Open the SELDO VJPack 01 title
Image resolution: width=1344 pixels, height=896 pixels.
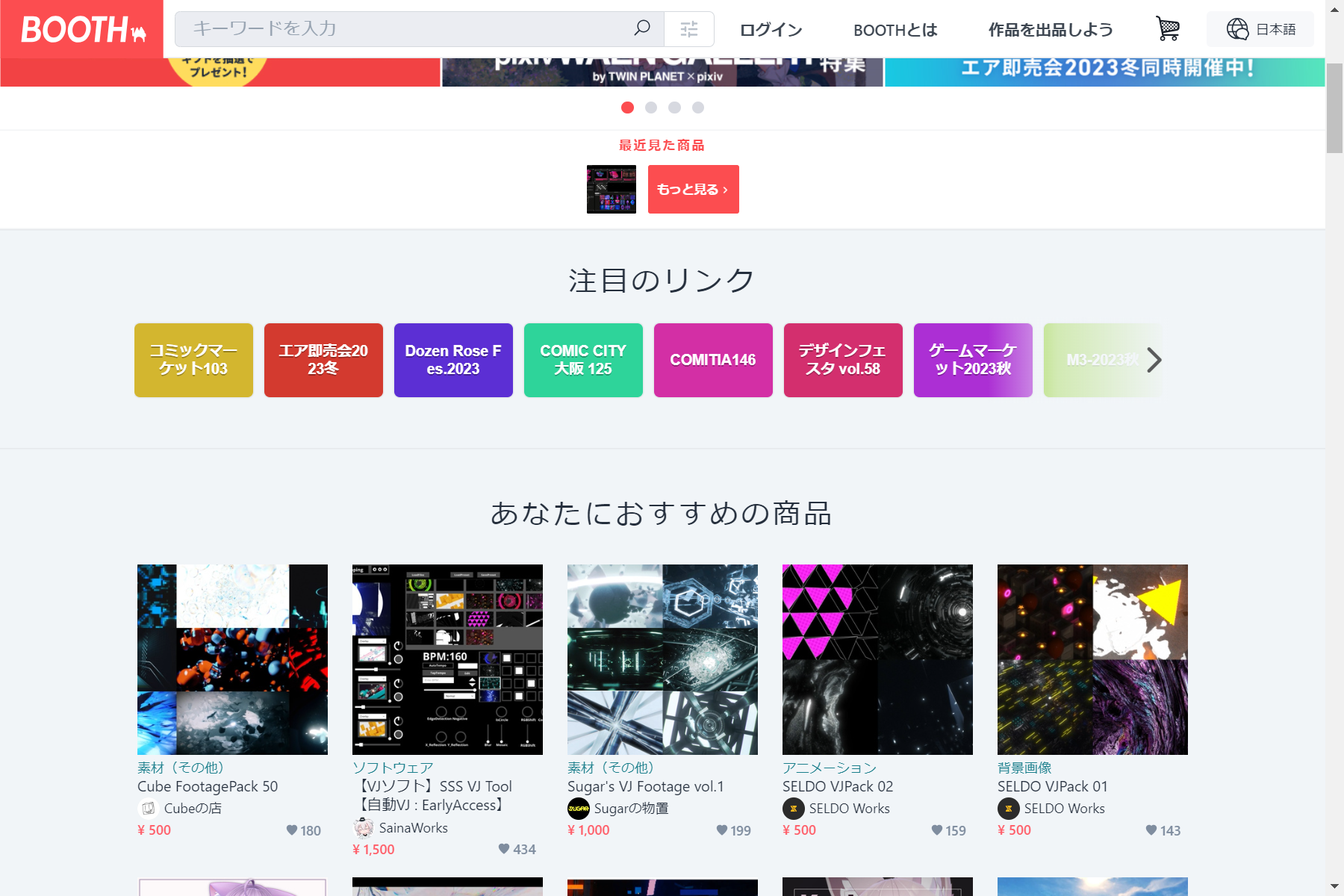coord(1053,786)
